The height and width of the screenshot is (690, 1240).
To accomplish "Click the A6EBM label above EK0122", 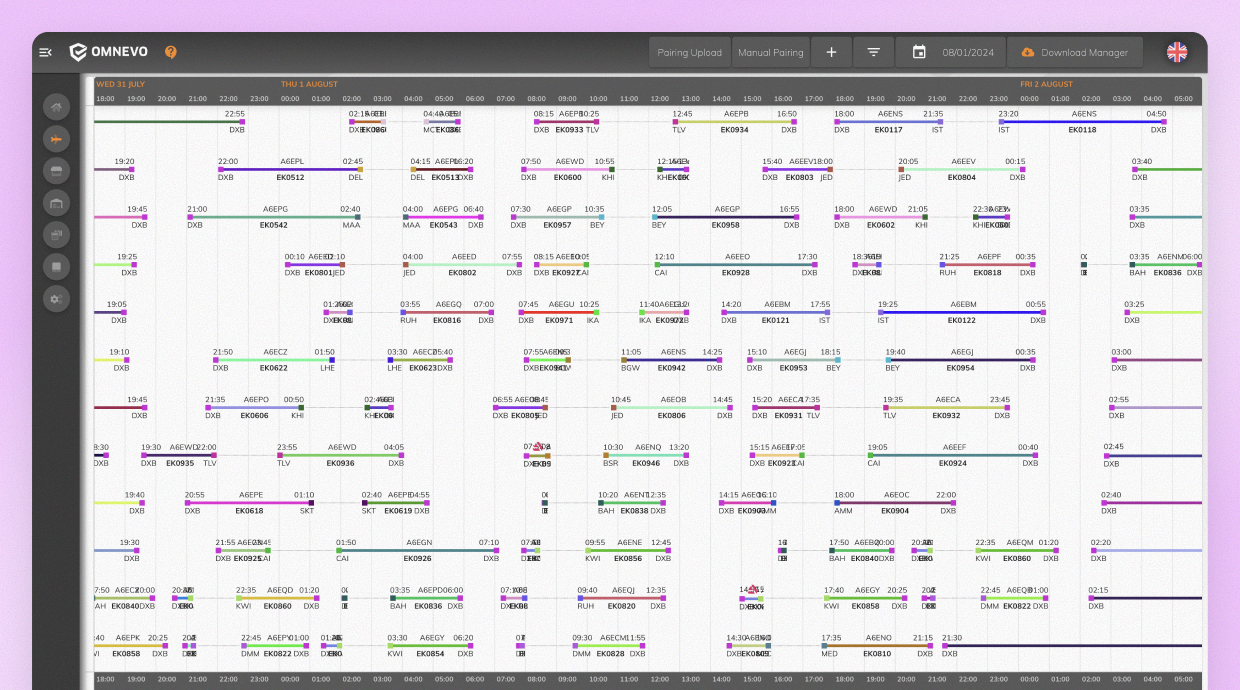I will pyautogui.click(x=963, y=304).
